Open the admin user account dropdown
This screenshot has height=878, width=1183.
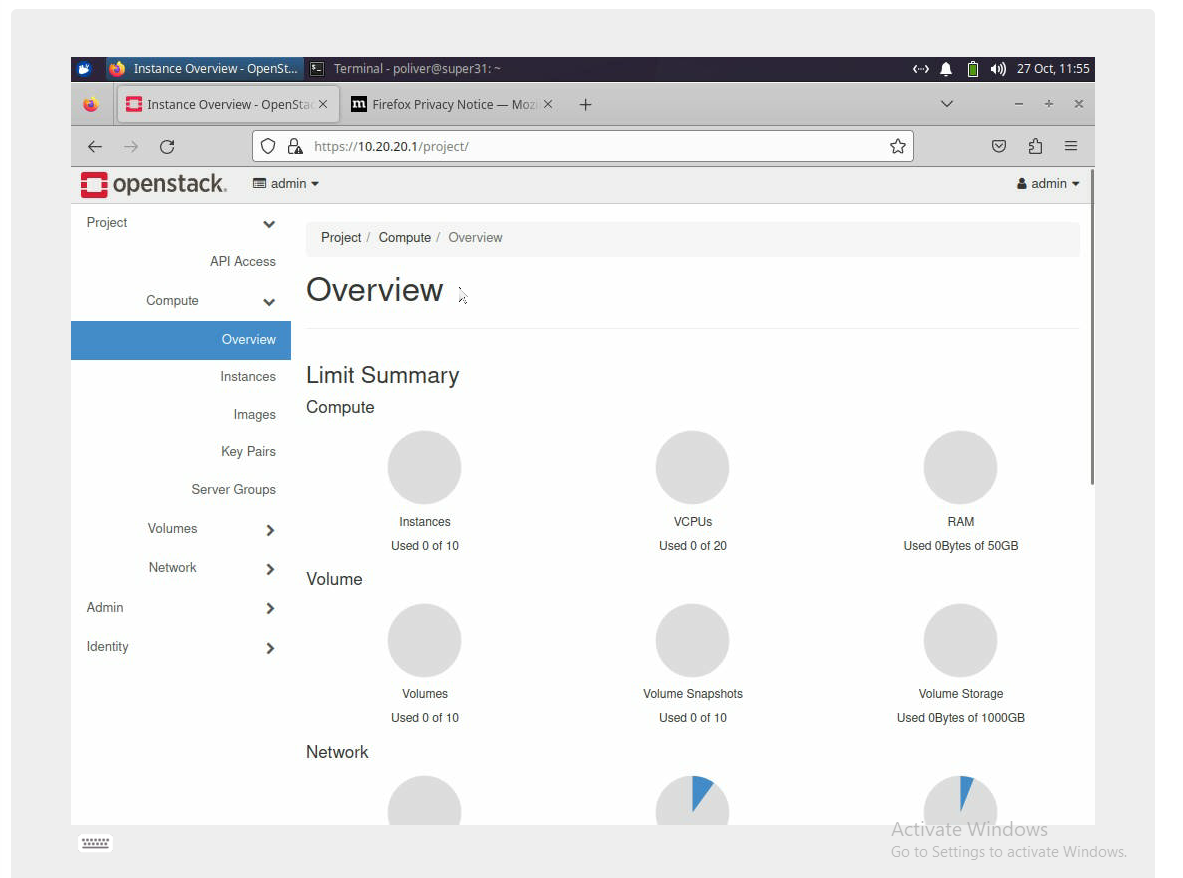(1048, 184)
